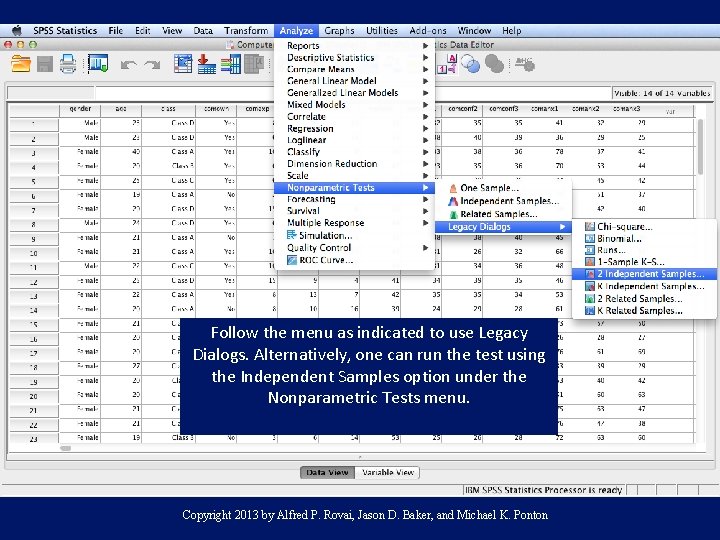Click the Variables toolbar icon

(x=231, y=64)
